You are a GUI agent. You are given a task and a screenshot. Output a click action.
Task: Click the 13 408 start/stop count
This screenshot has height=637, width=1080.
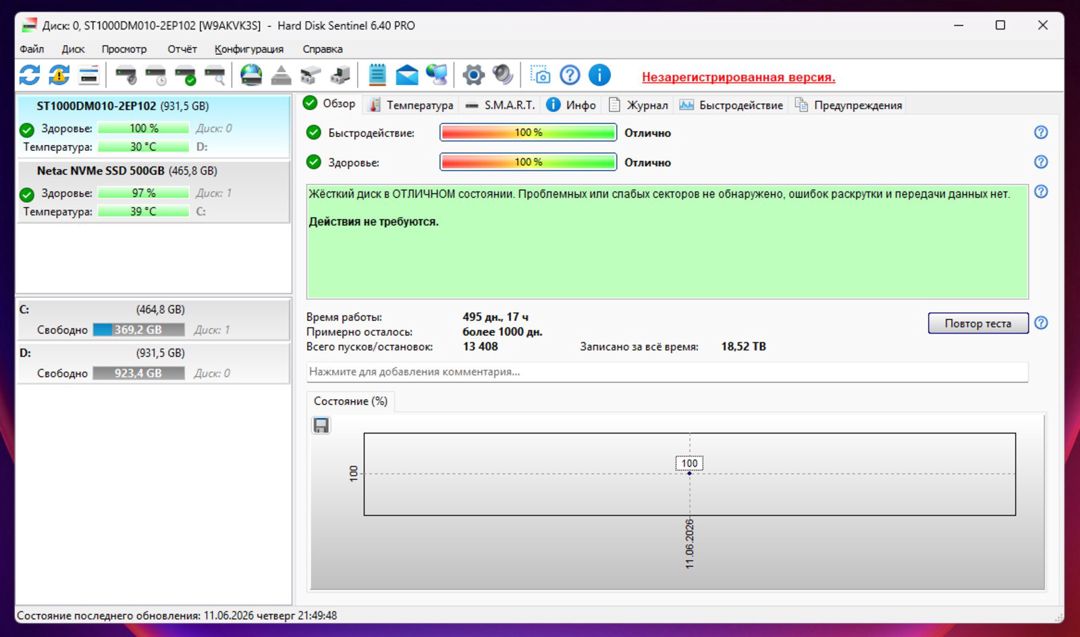(480, 346)
